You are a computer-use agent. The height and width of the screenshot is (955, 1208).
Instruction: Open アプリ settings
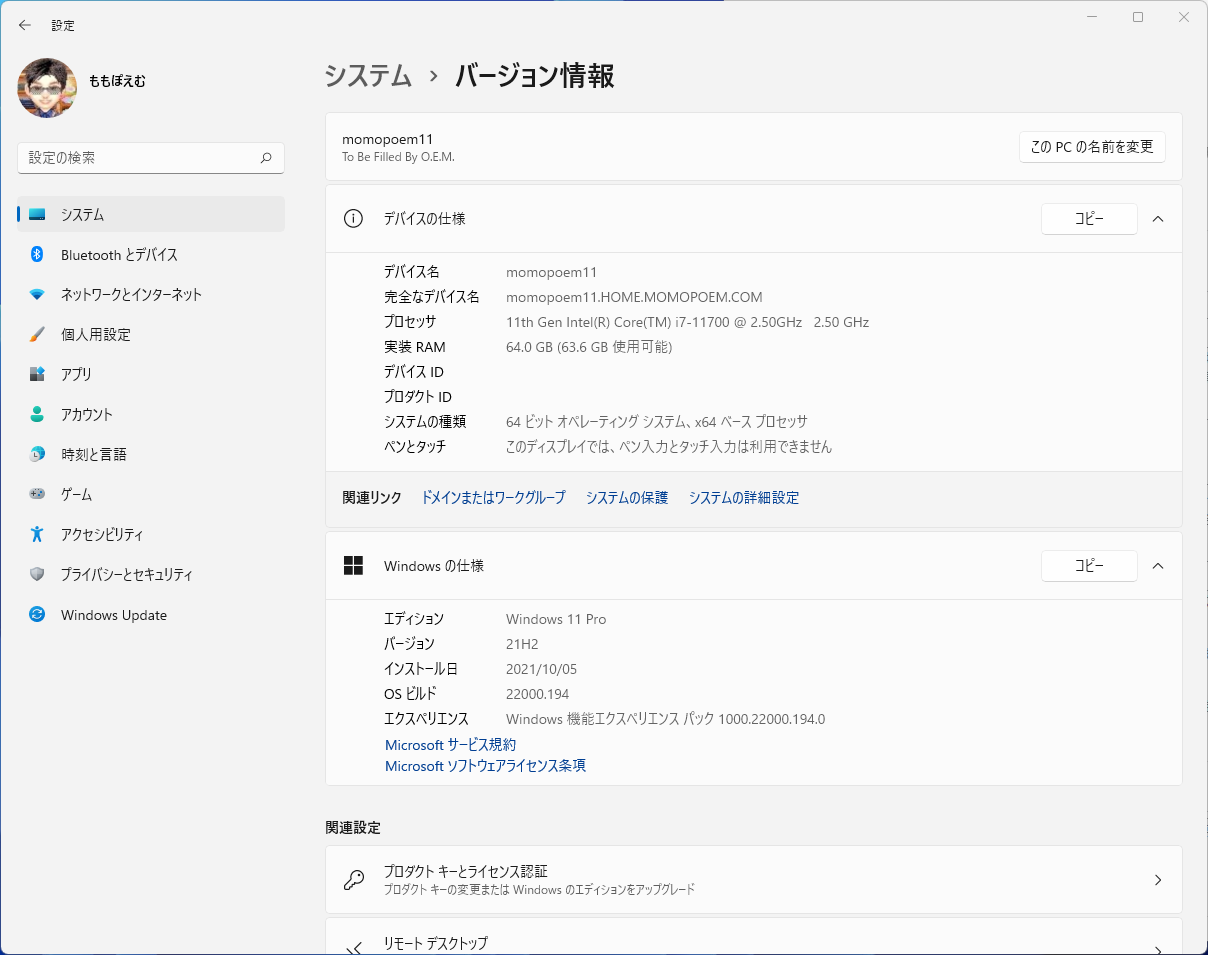pos(151,374)
